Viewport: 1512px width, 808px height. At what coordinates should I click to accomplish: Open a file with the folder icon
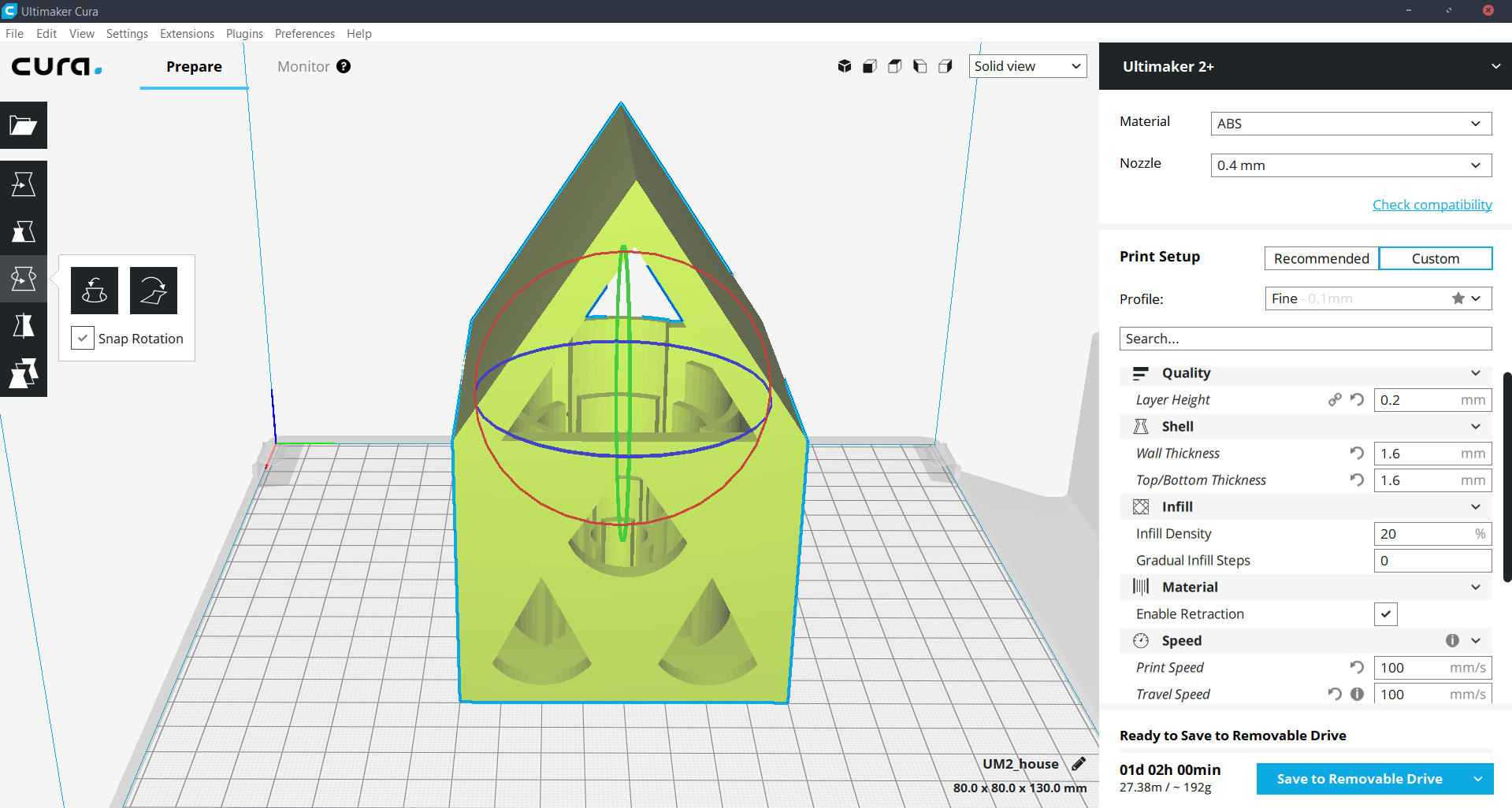tap(24, 125)
